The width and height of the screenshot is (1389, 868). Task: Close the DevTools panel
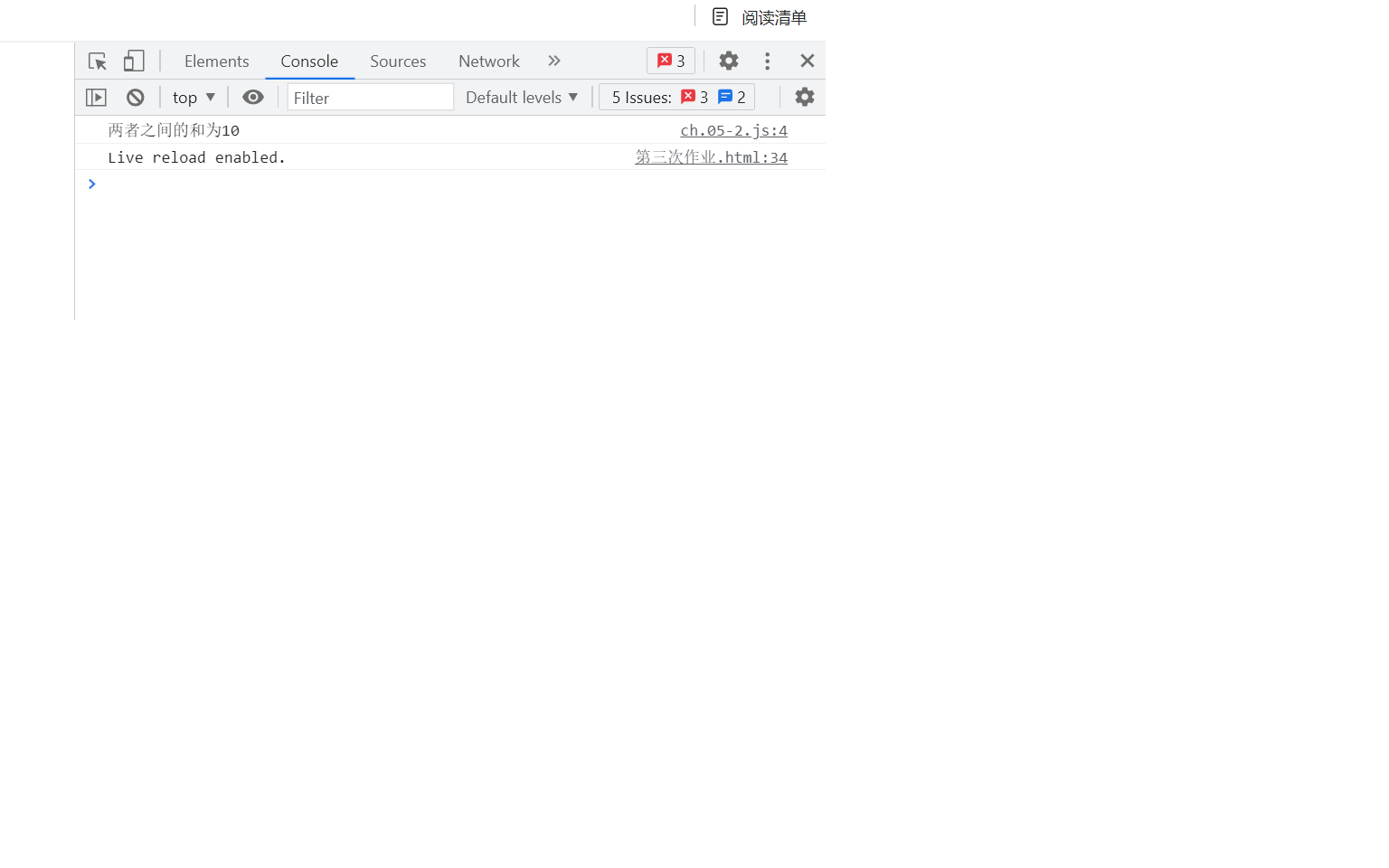point(808,61)
